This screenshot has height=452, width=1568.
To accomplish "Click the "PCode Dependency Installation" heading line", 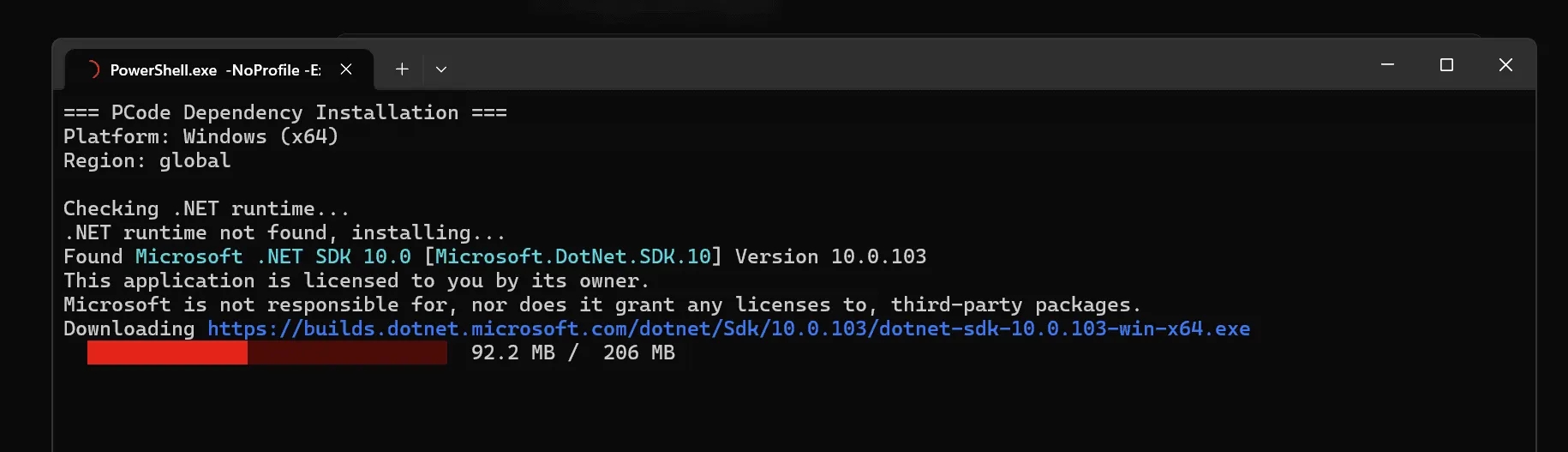I will pyautogui.click(x=284, y=112).
